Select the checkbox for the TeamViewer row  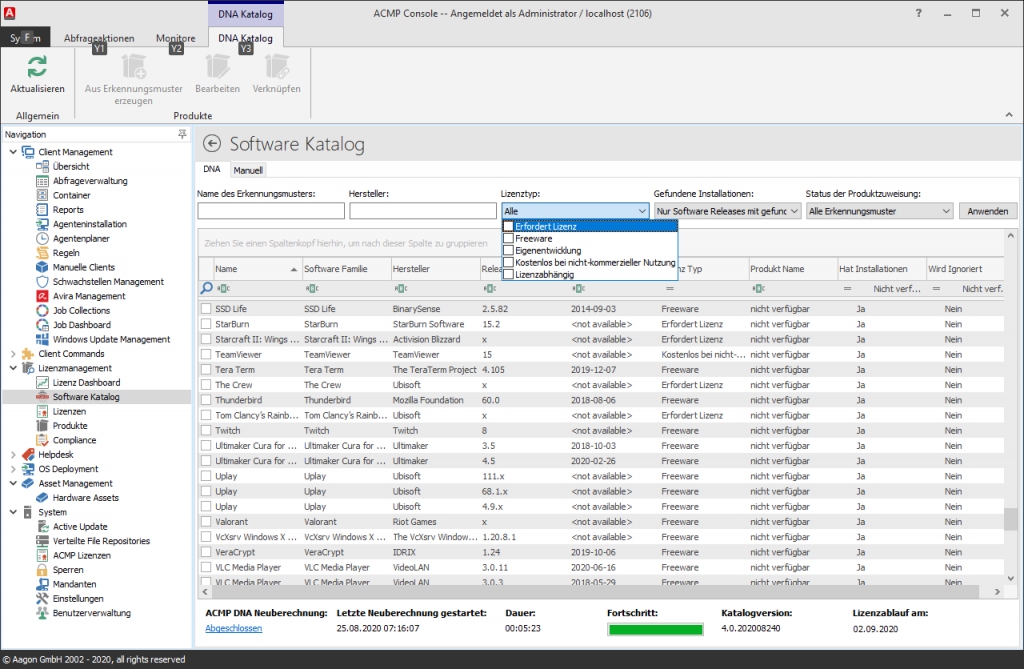click(206, 355)
